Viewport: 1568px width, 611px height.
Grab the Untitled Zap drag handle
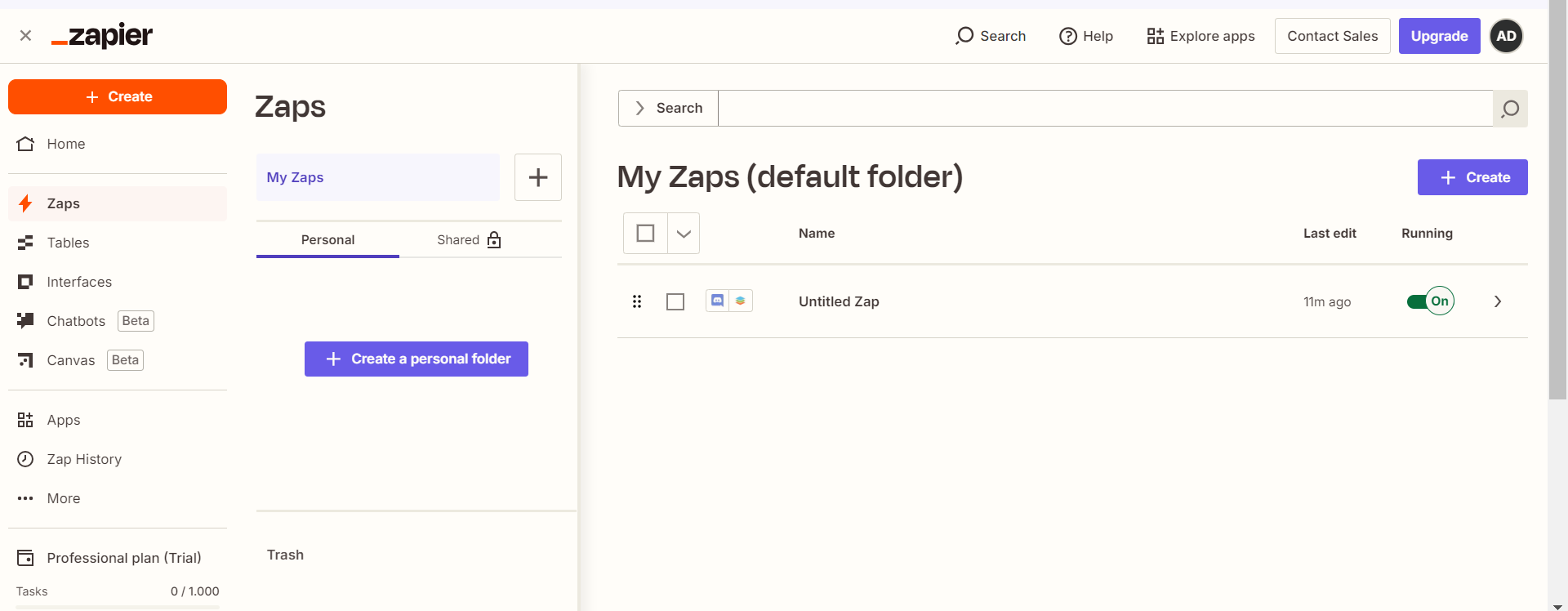coord(637,301)
